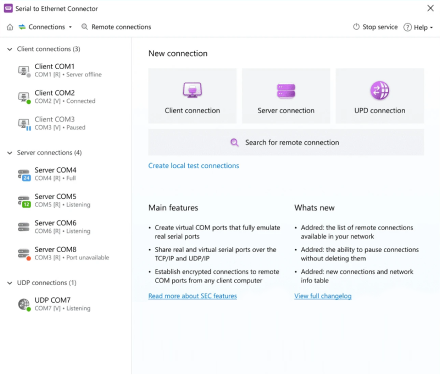Click the Server offline status text
Image resolution: width=440 pixels, height=375 pixels.
84,75
